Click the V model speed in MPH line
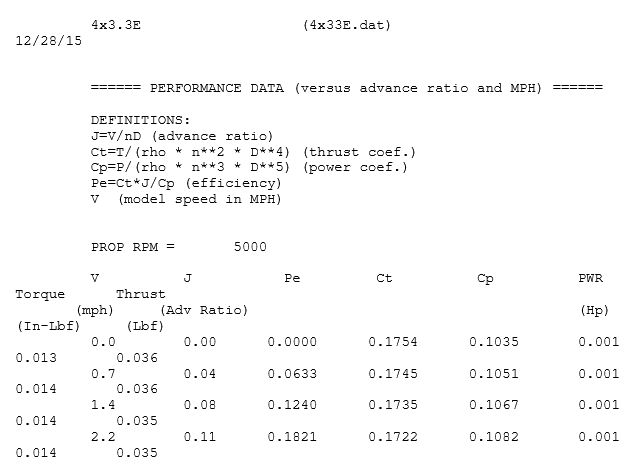 (186, 199)
